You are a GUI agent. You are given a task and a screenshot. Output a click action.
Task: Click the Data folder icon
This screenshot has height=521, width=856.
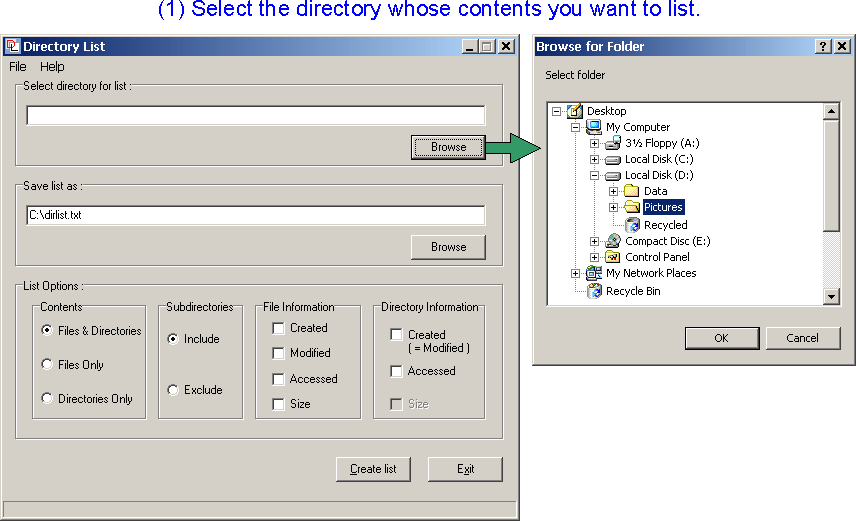coord(632,191)
